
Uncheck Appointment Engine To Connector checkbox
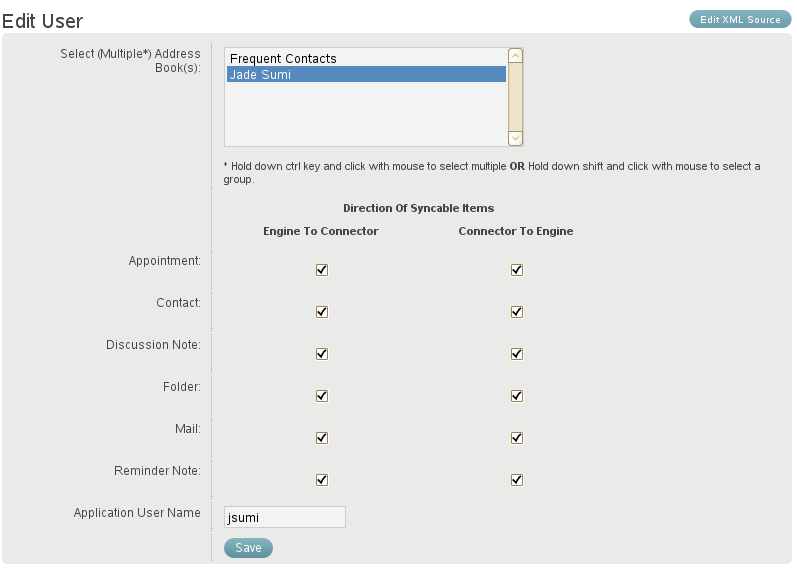click(322, 270)
